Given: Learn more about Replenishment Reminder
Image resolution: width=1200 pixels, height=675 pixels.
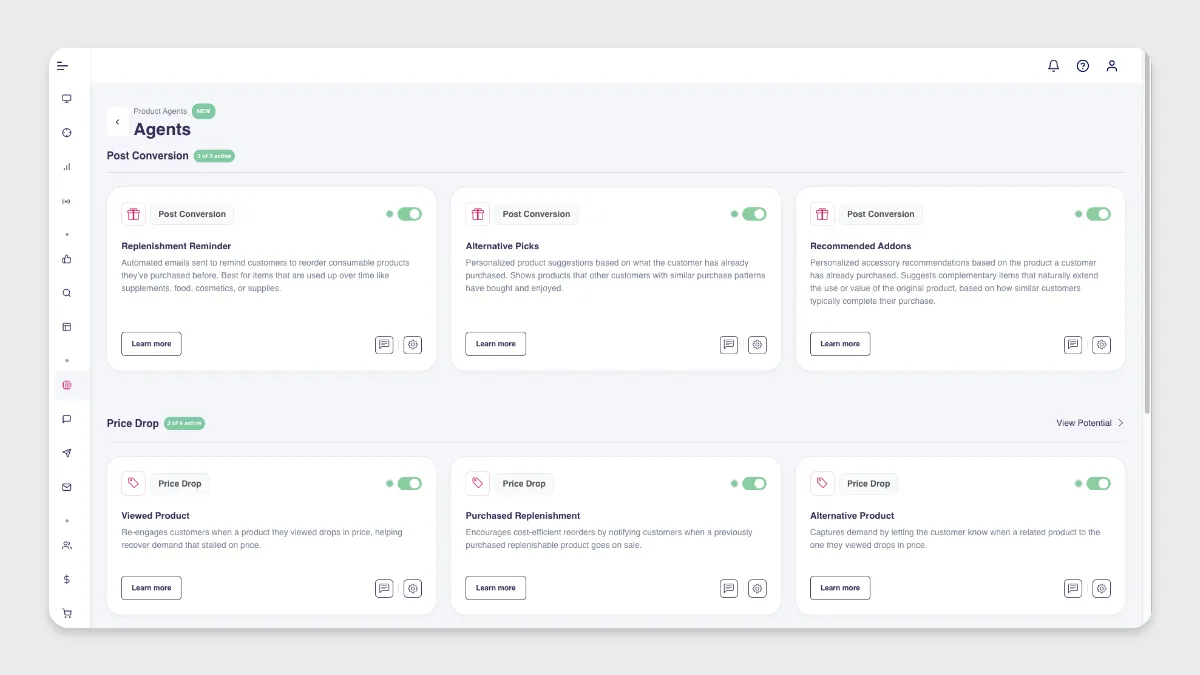Looking at the screenshot, I should [151, 344].
